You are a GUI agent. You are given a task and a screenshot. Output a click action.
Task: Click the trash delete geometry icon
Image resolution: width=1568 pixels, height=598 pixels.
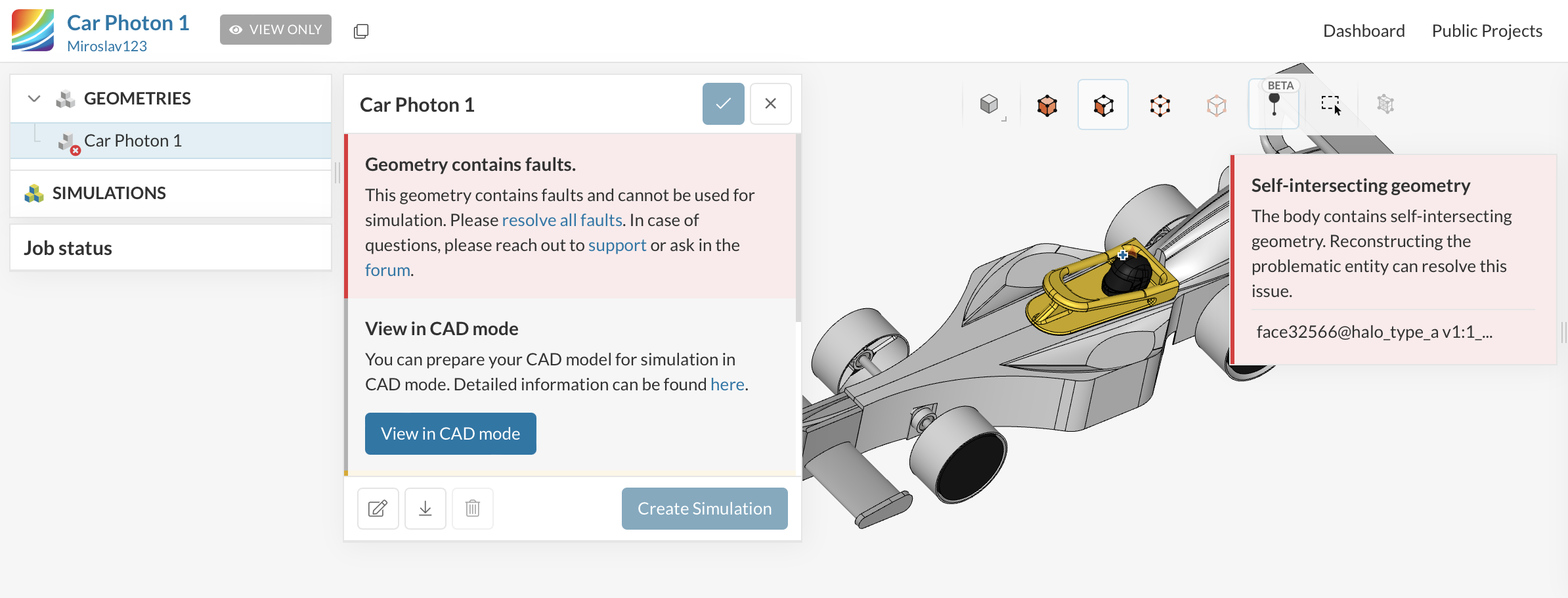[x=473, y=508]
